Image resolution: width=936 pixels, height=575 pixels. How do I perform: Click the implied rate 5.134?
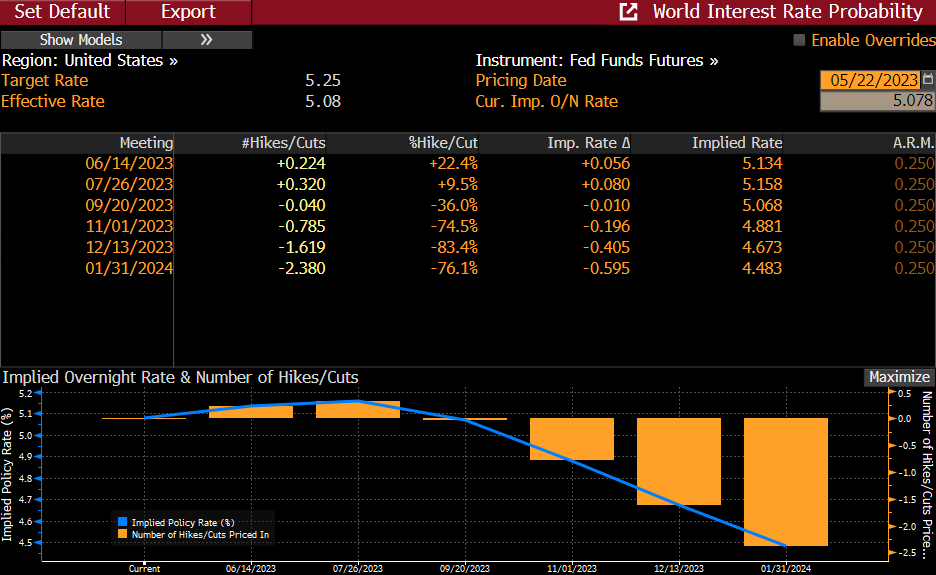[762, 163]
